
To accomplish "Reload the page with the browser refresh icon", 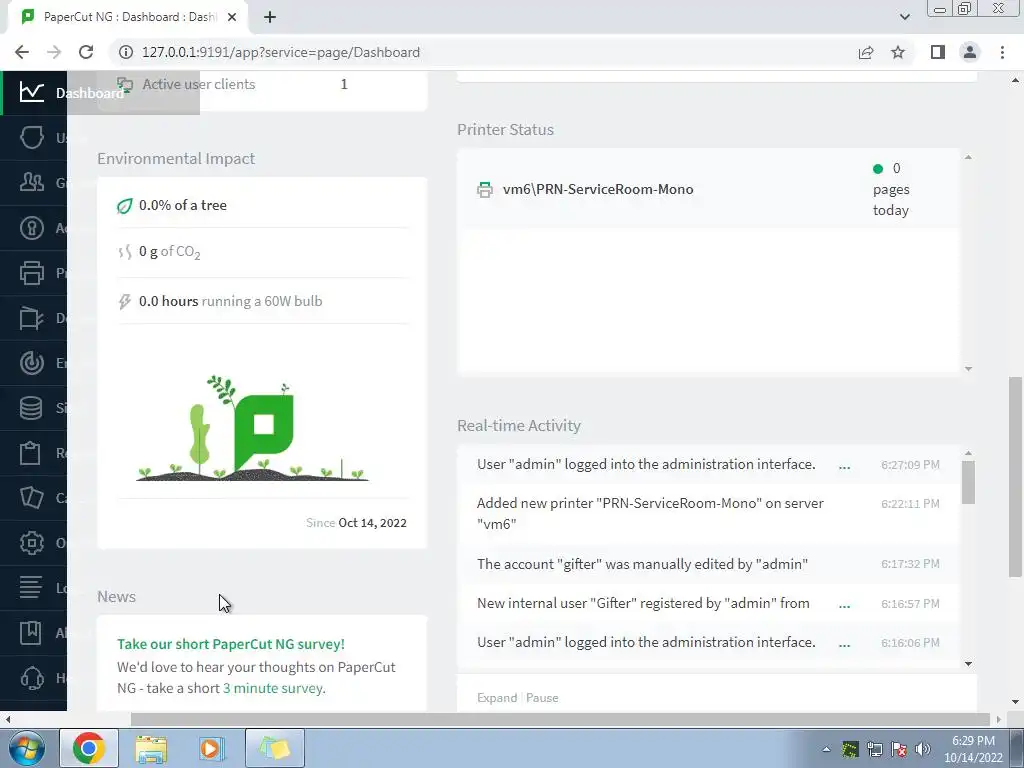I will point(86,52).
